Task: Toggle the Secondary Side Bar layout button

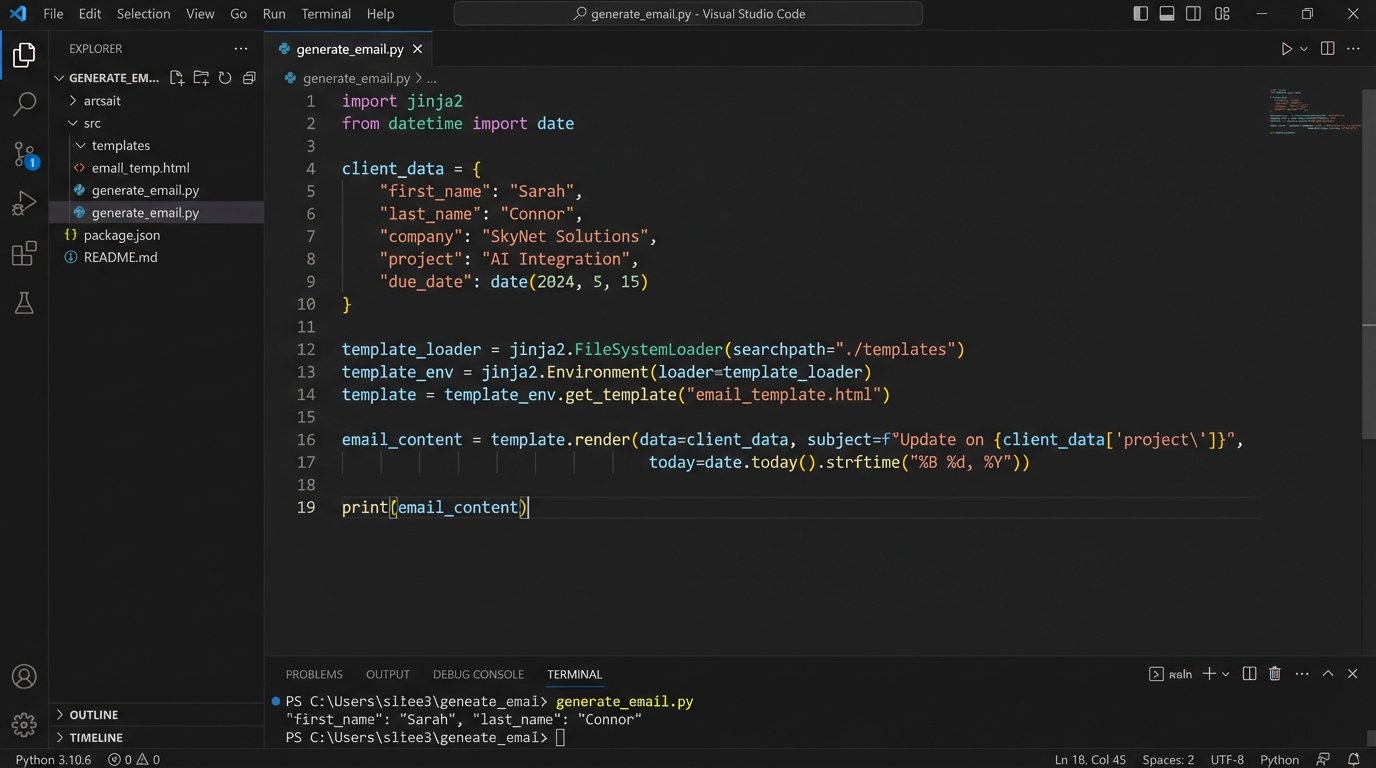Action: (1194, 14)
